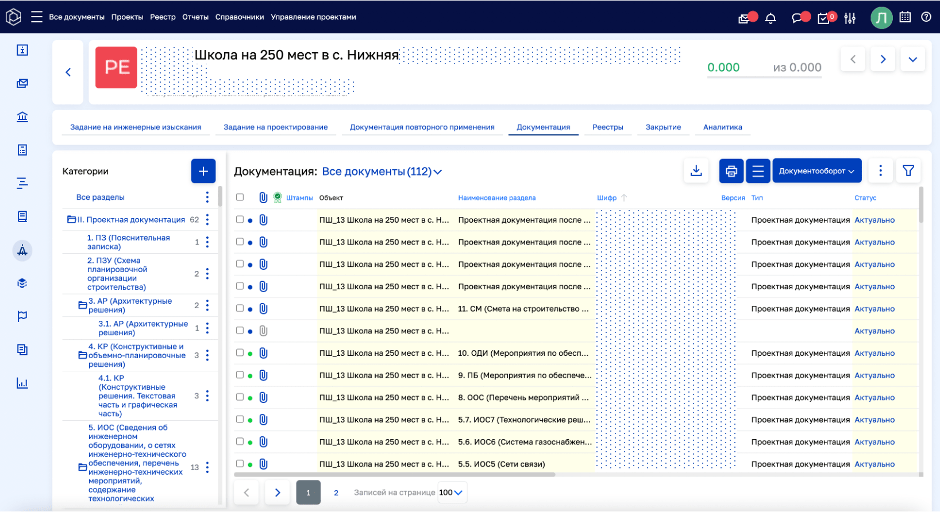Open the chat messages icon in top bar
The width and height of the screenshot is (941, 512).
[798, 17]
